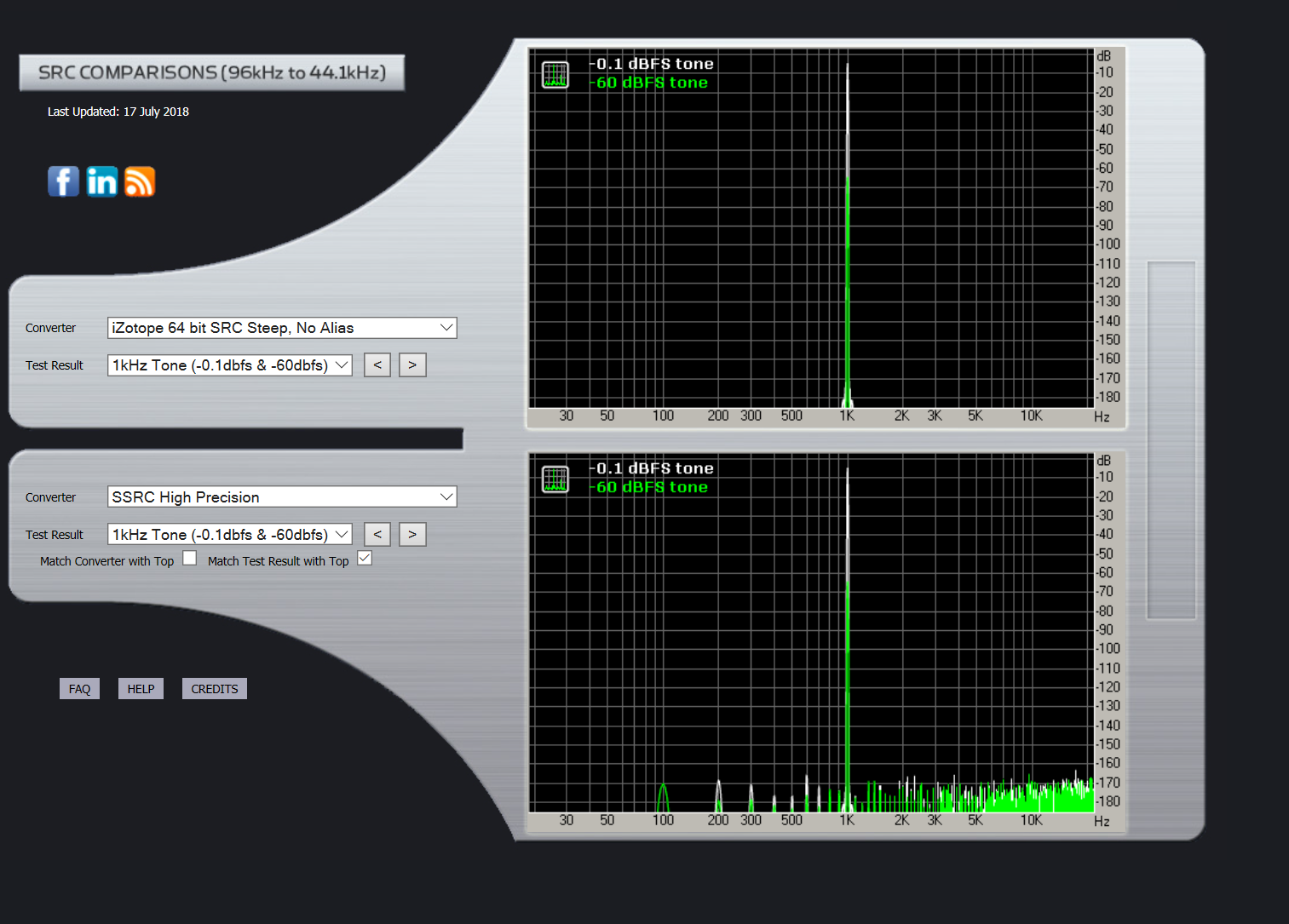Open the bottom Test Result dropdown

(x=230, y=535)
